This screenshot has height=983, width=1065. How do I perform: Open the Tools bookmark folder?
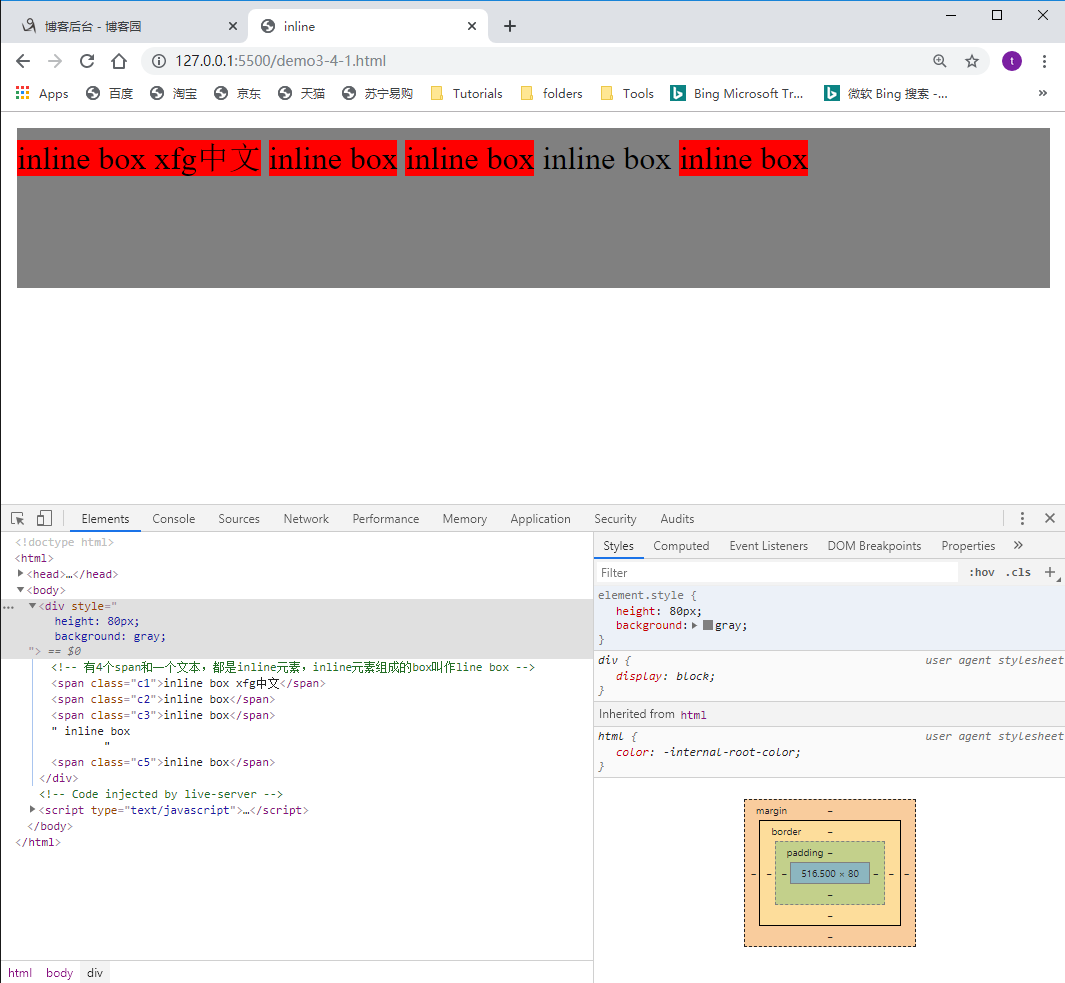click(628, 94)
